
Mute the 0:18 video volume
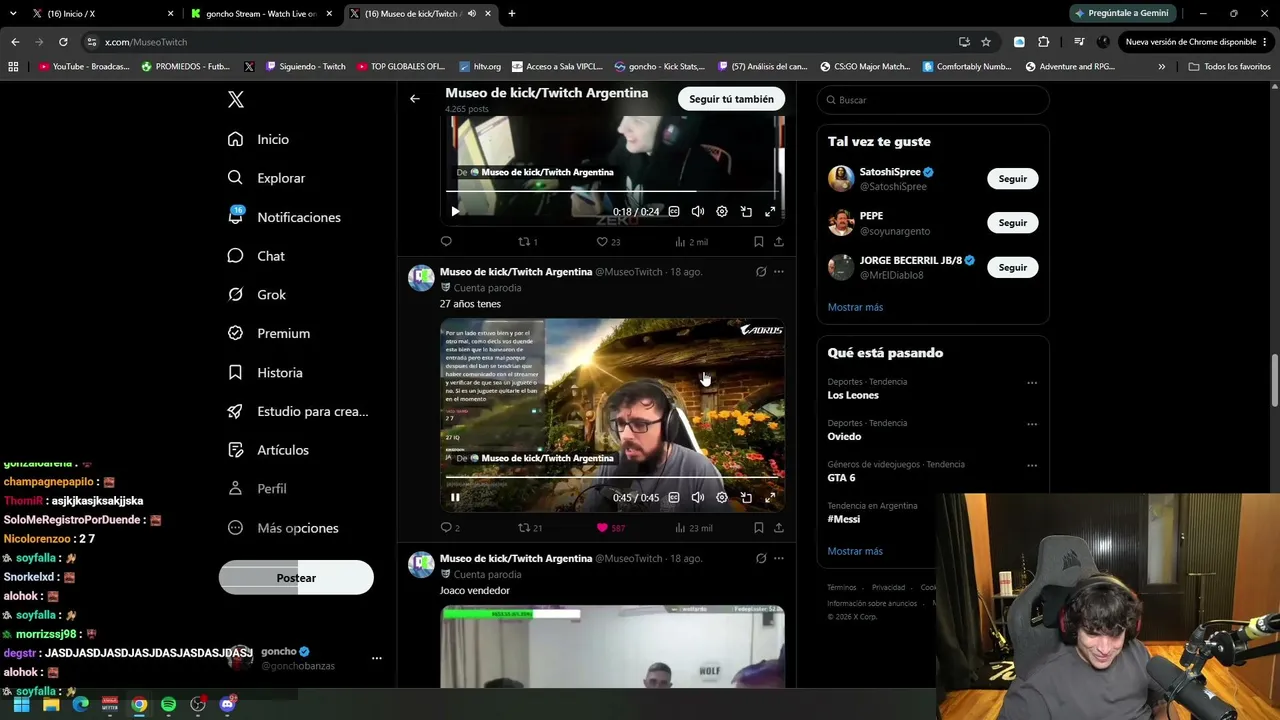tap(698, 212)
